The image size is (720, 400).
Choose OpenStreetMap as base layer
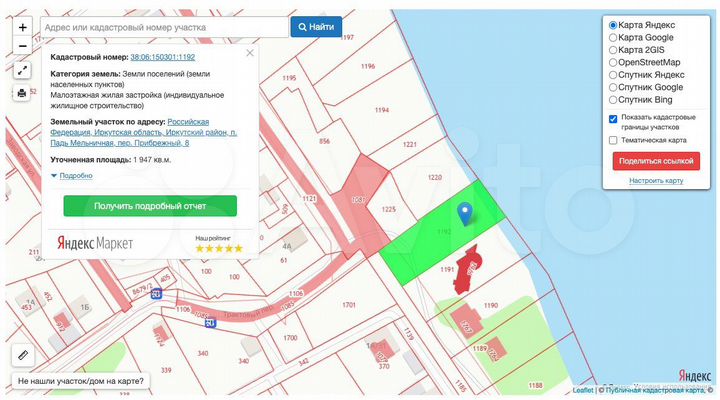pyautogui.click(x=613, y=62)
